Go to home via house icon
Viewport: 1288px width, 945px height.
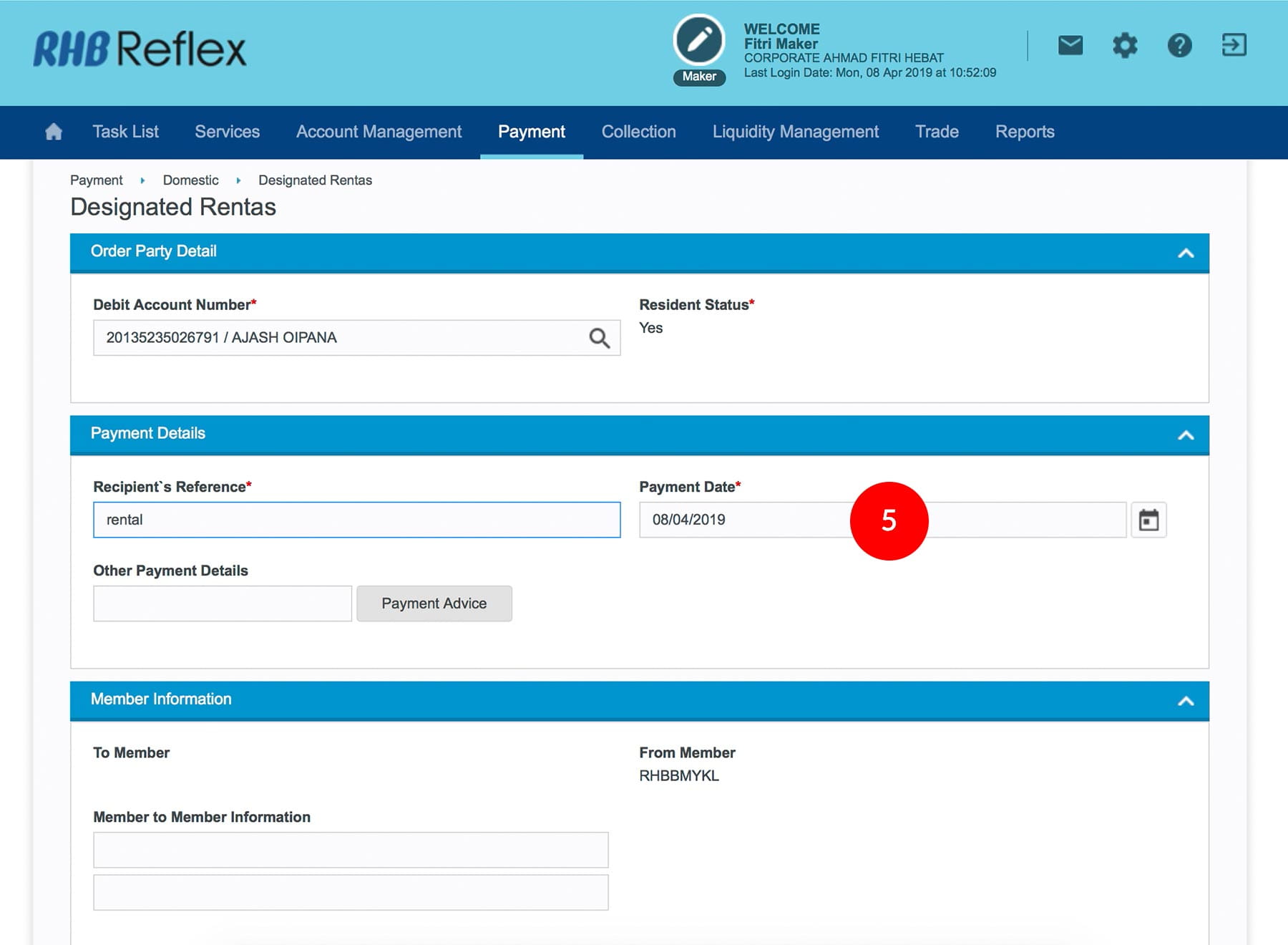tap(54, 132)
